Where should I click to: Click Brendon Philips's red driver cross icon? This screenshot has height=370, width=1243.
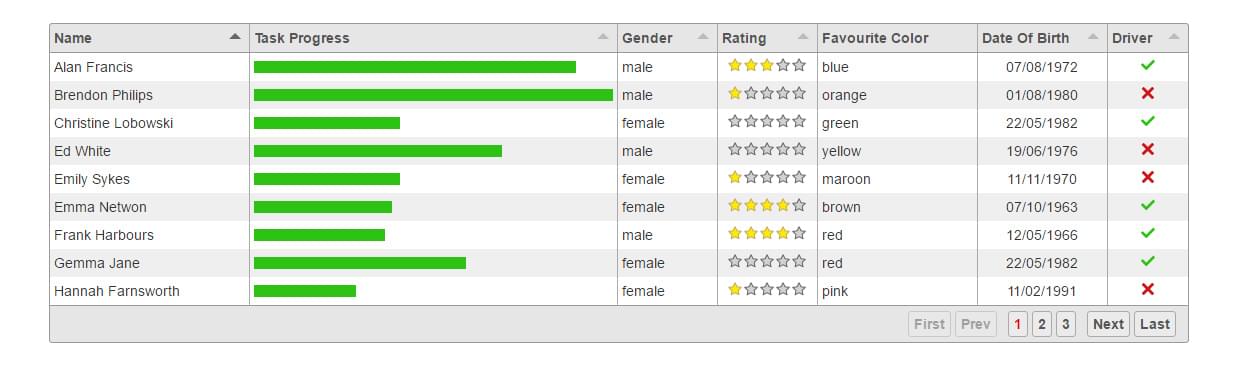[1148, 93]
